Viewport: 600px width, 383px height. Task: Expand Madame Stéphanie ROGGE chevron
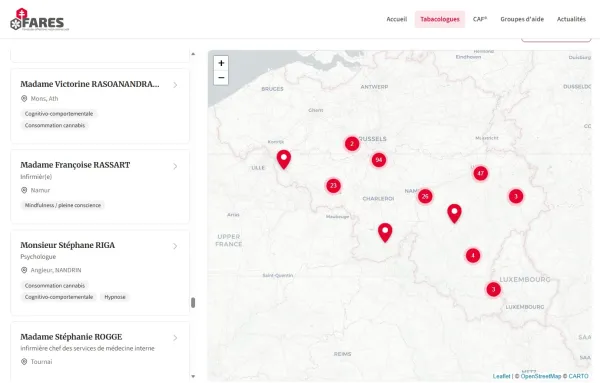175,338
